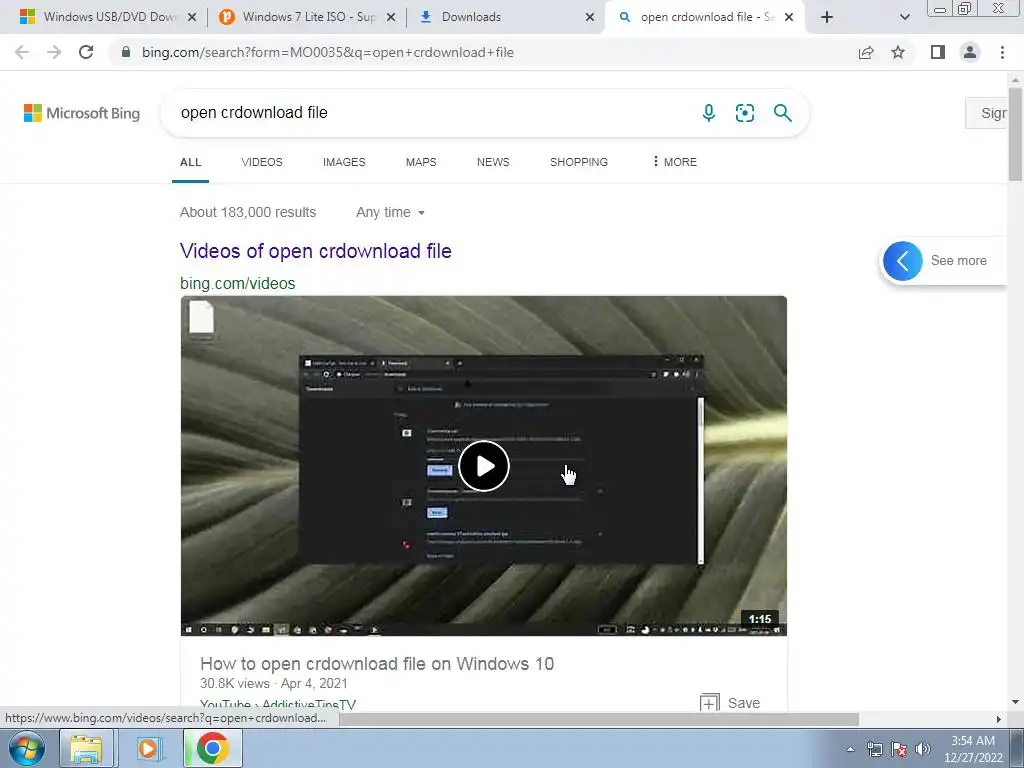This screenshot has width=1024, height=768.
Task: Open How to open crdownload file title
Action: point(377,664)
